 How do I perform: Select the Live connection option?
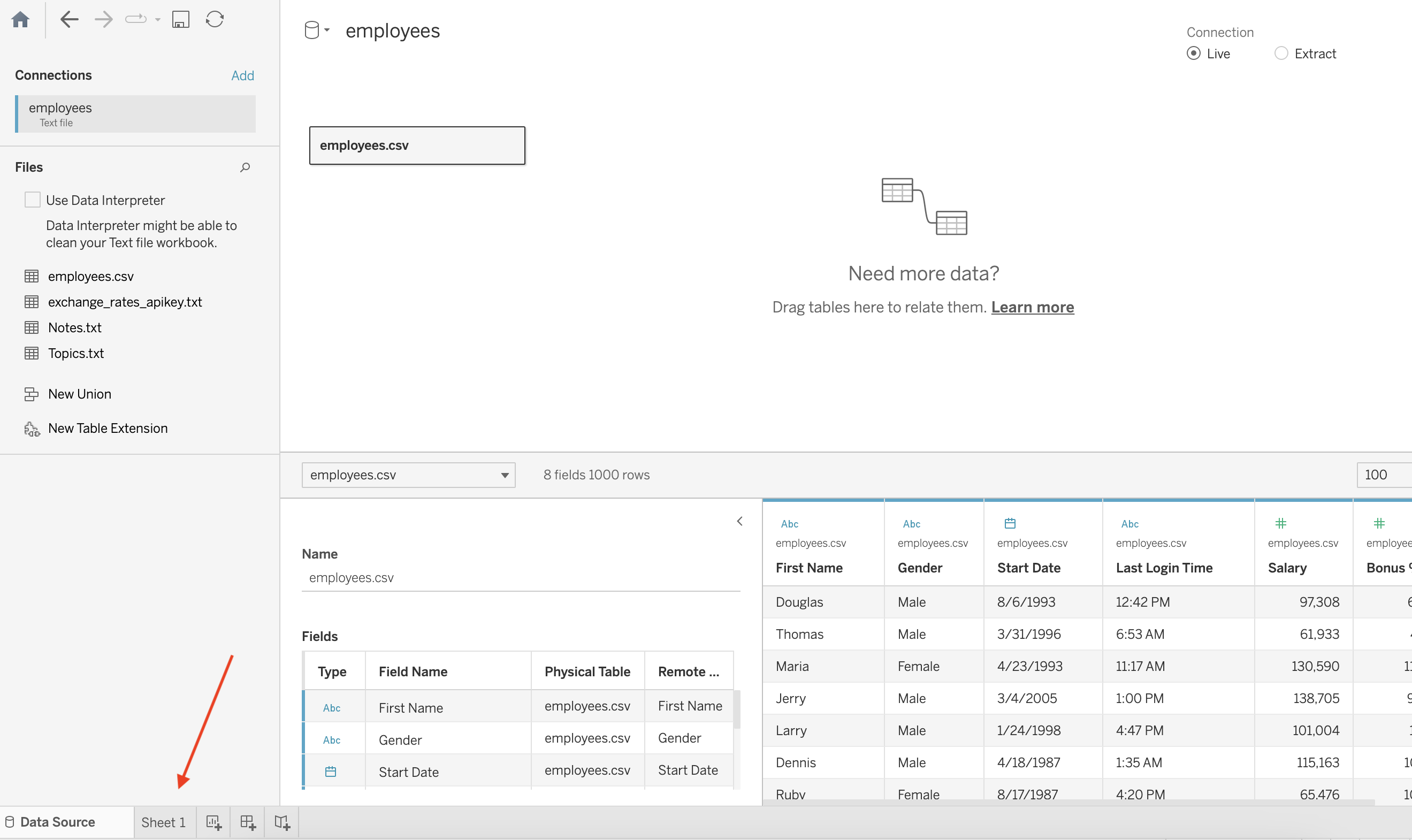point(1193,54)
